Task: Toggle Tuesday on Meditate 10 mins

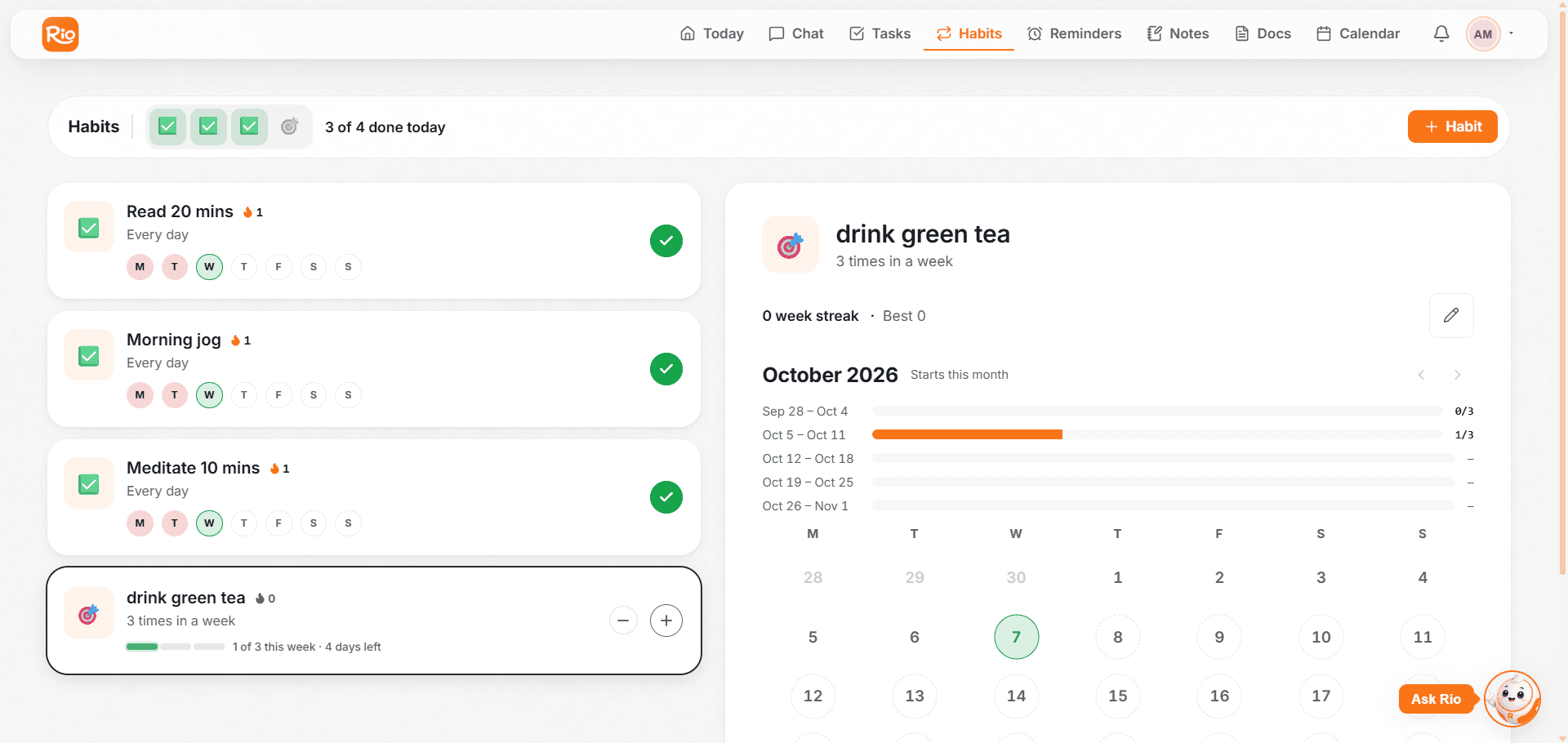Action: pos(175,523)
